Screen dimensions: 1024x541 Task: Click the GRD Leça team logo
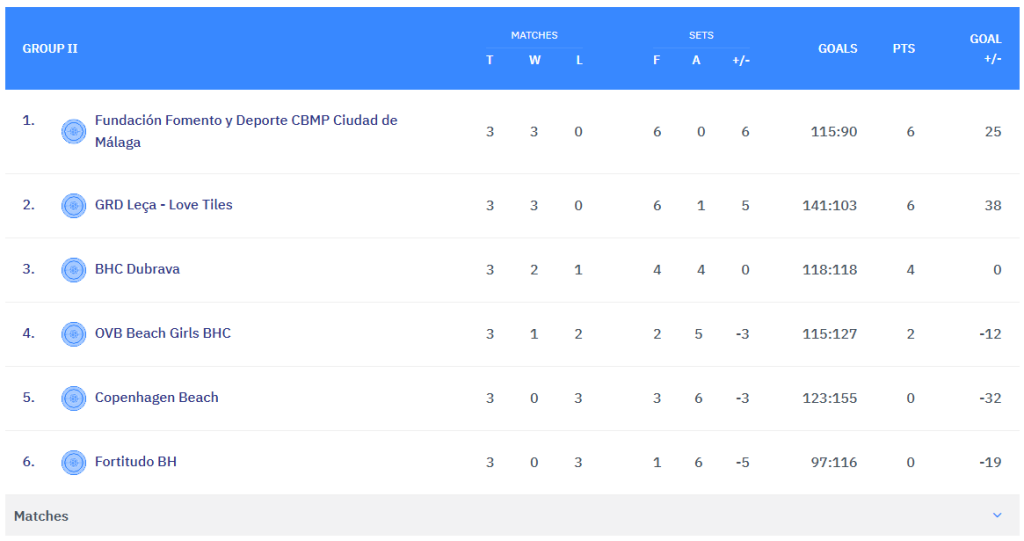click(x=73, y=205)
